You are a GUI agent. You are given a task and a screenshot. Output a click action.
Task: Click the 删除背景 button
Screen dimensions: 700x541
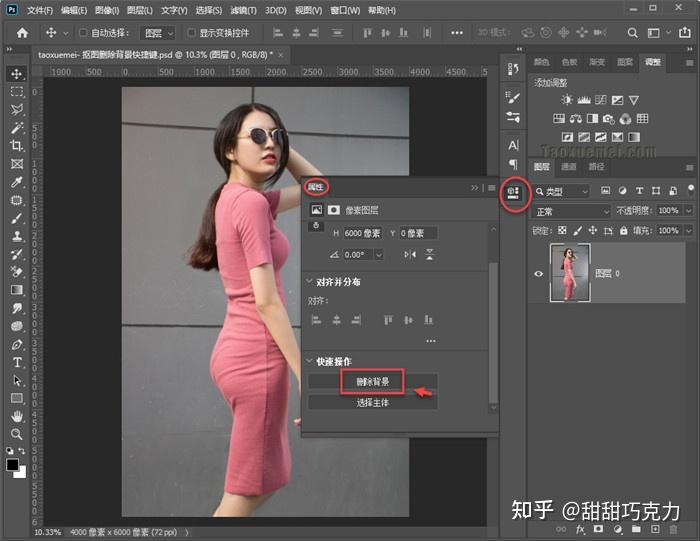tap(372, 382)
